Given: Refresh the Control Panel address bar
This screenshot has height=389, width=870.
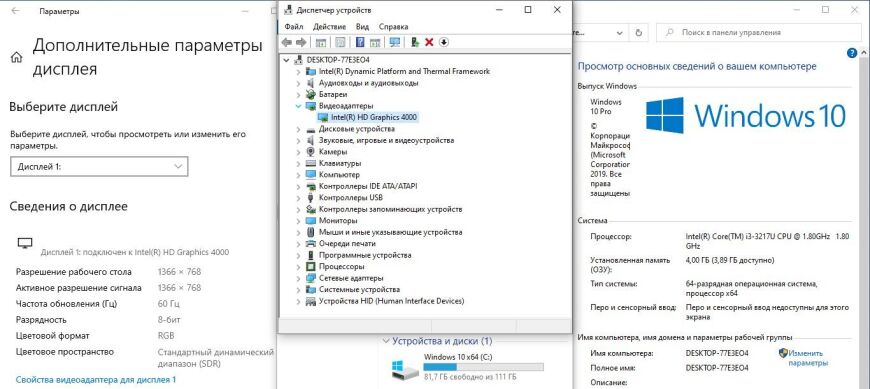Looking at the screenshot, I should [639, 32].
